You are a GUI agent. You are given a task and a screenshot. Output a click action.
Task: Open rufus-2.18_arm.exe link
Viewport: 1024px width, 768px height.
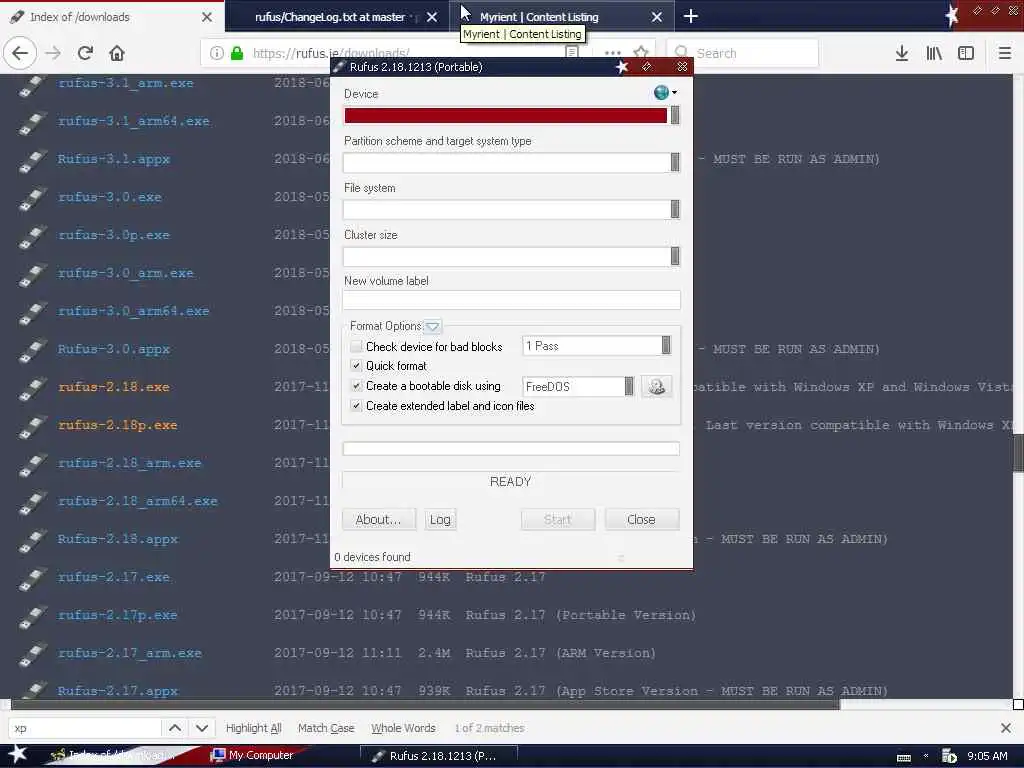point(129,463)
